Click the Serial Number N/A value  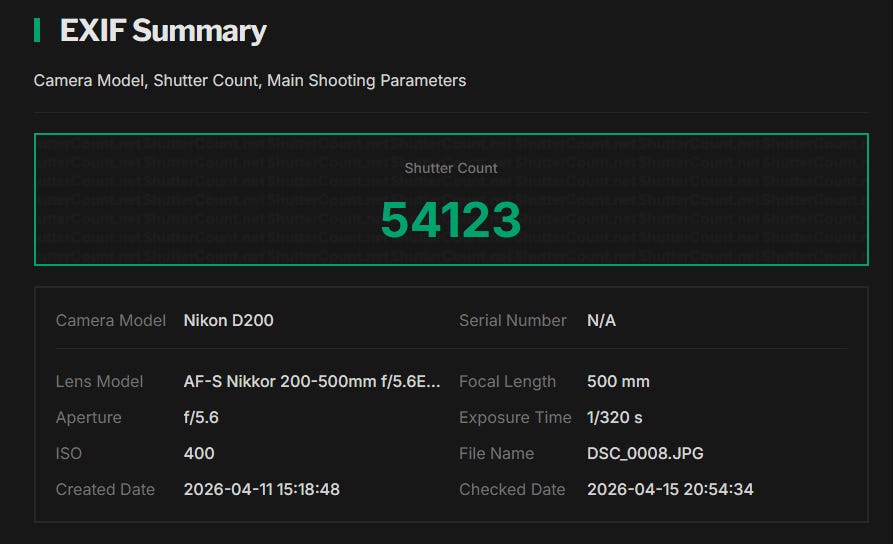601,320
